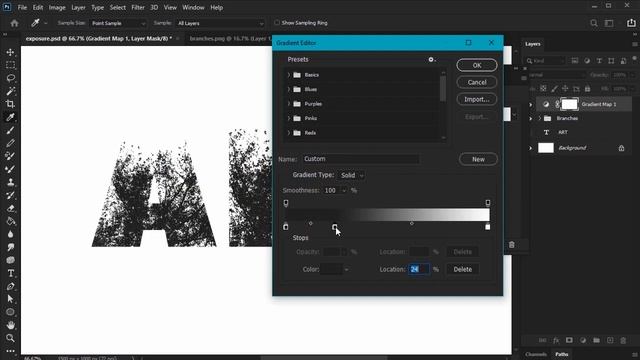
Task: Click Cancel in Gradient Editor
Action: click(x=477, y=82)
